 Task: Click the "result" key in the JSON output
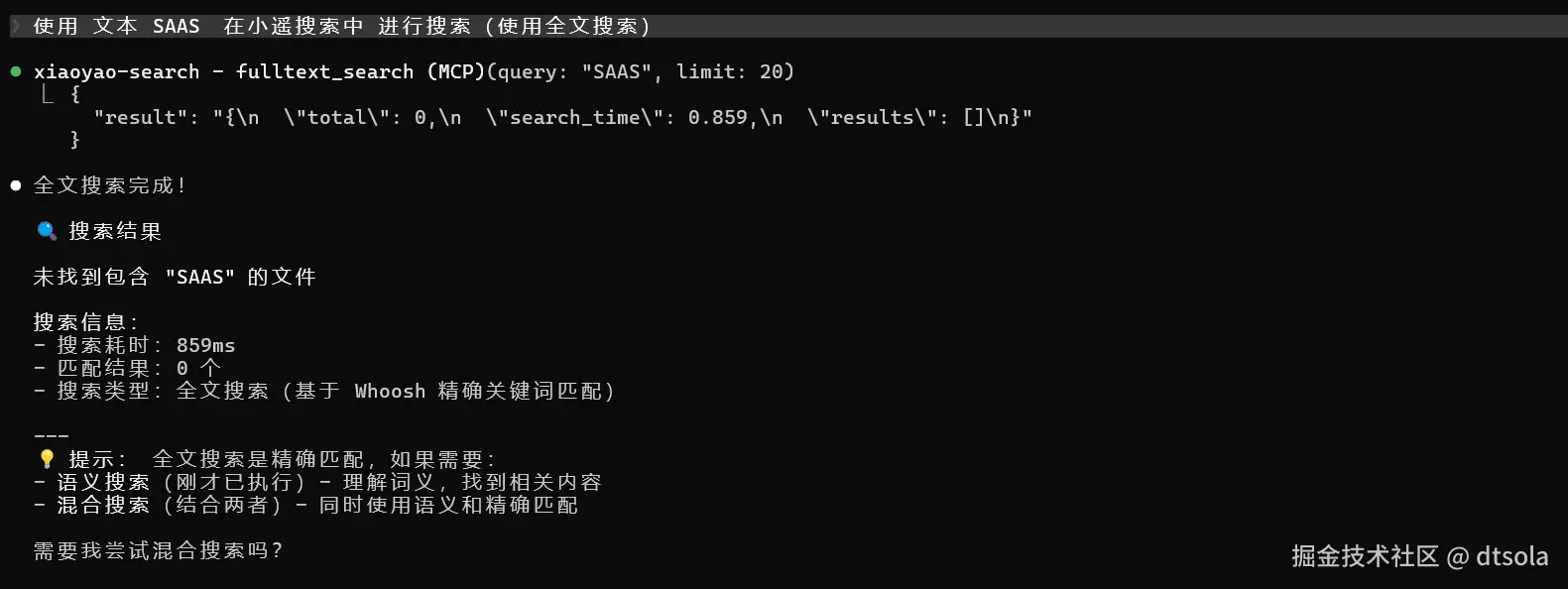(x=145, y=117)
